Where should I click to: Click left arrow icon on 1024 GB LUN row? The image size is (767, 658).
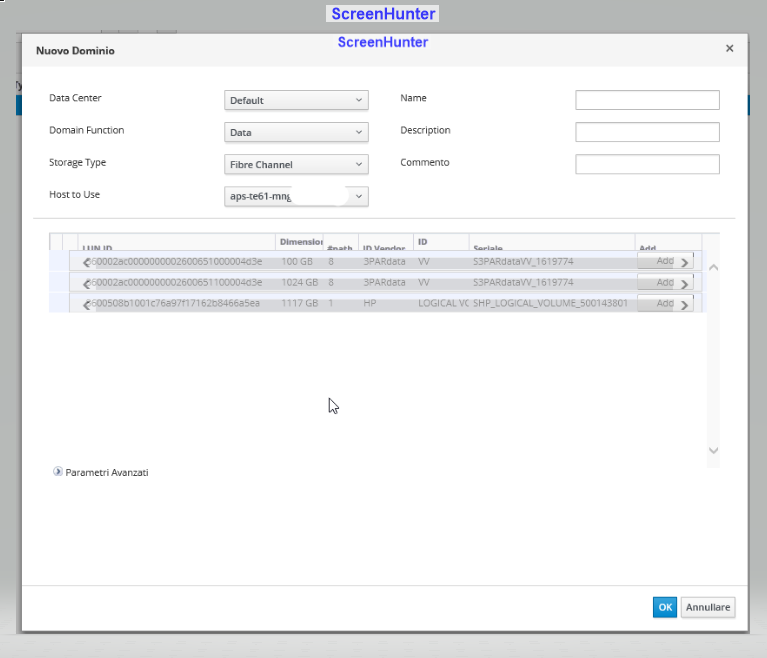pyautogui.click(x=86, y=283)
